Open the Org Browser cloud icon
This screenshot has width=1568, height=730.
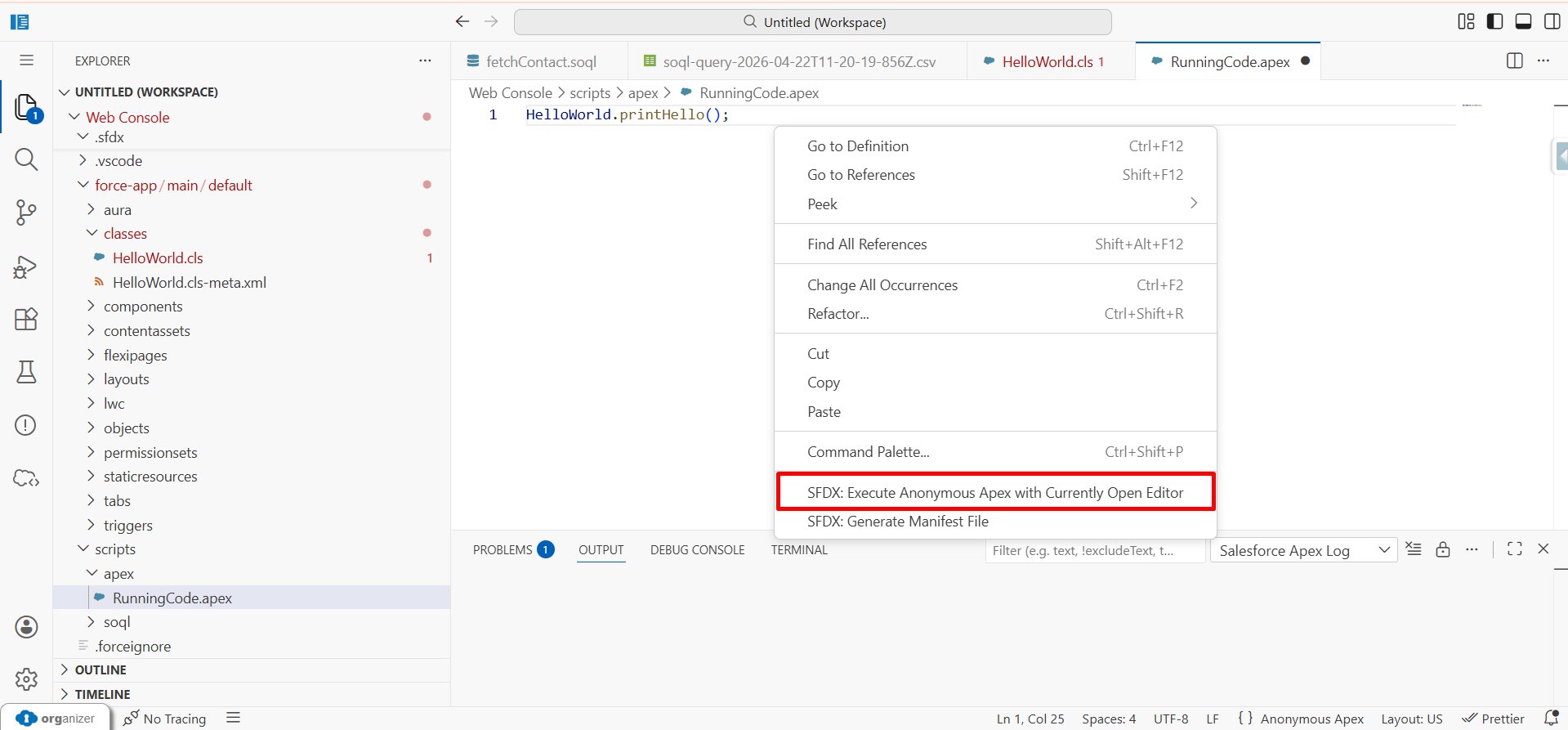[26, 478]
